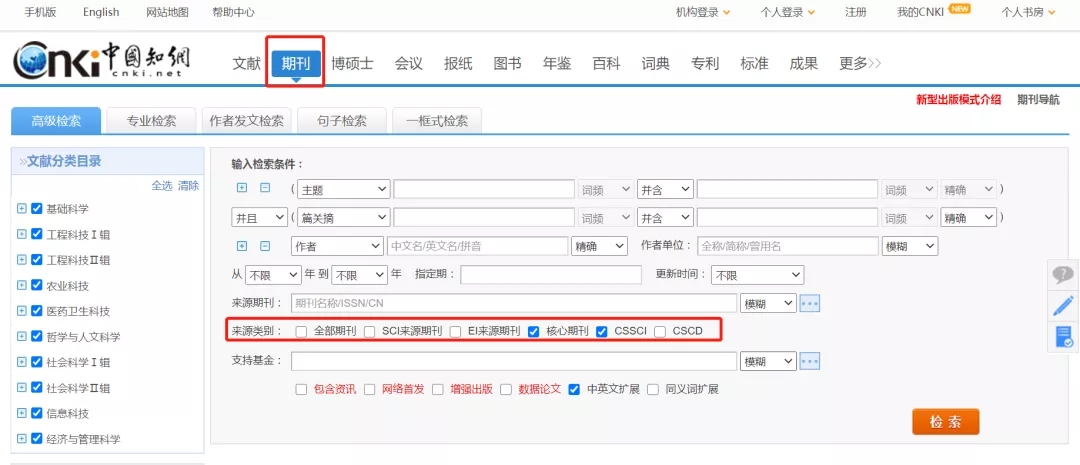Switch to the 专业检索 tab
The width and height of the screenshot is (1080, 465).
(151, 121)
